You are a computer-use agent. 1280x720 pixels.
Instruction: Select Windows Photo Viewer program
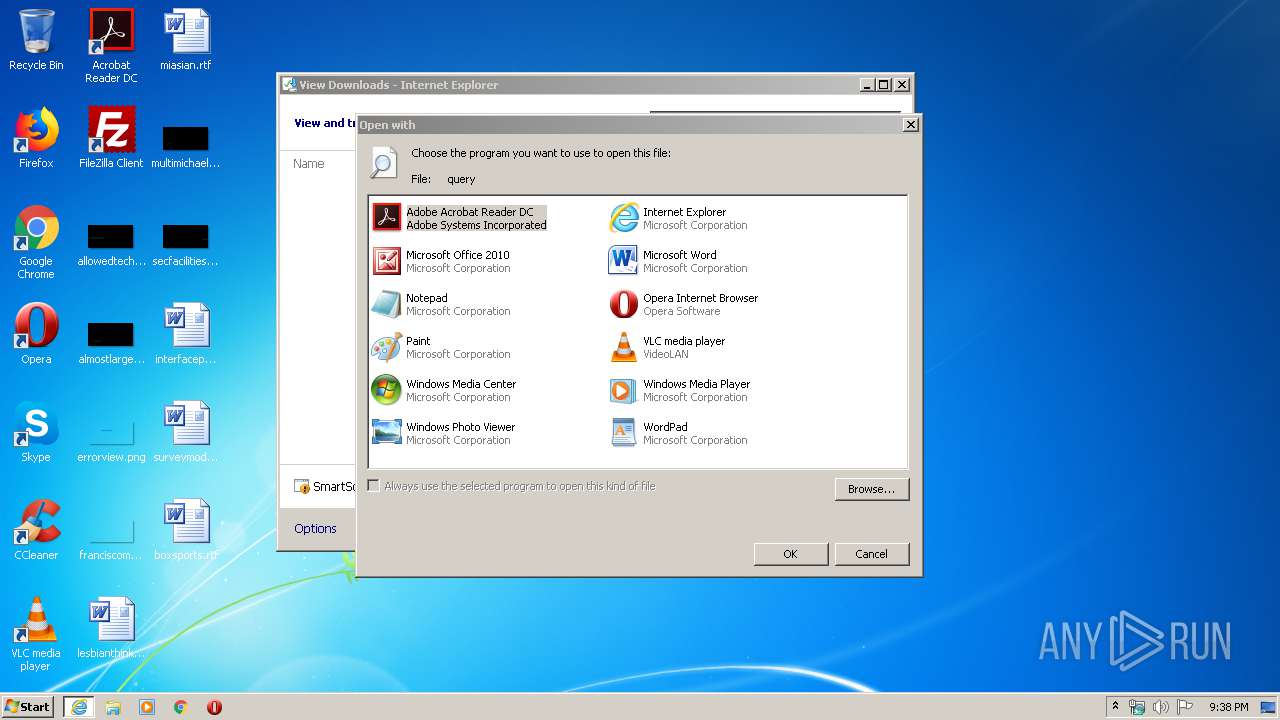444,433
